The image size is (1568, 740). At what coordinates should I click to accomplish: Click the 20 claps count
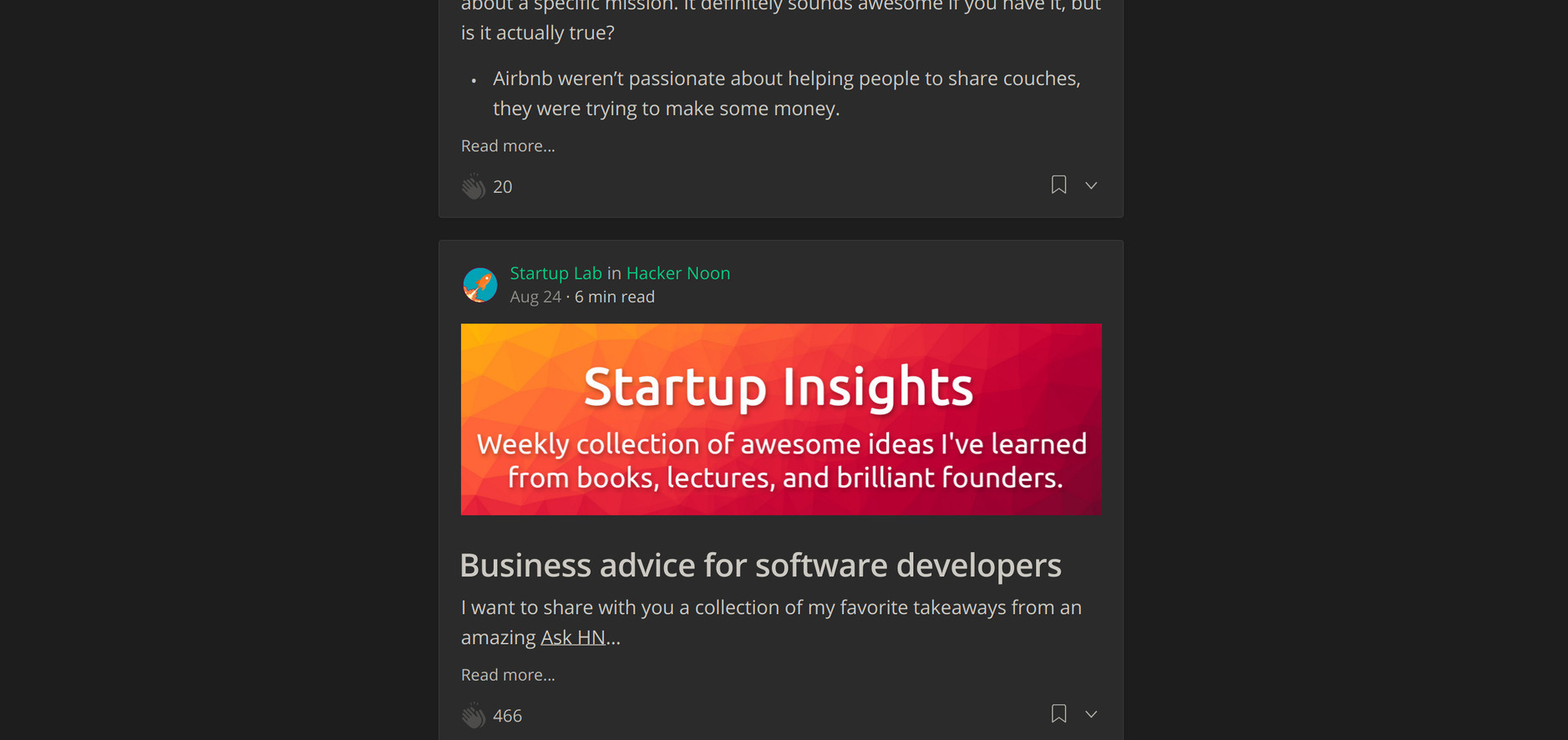coord(503,187)
